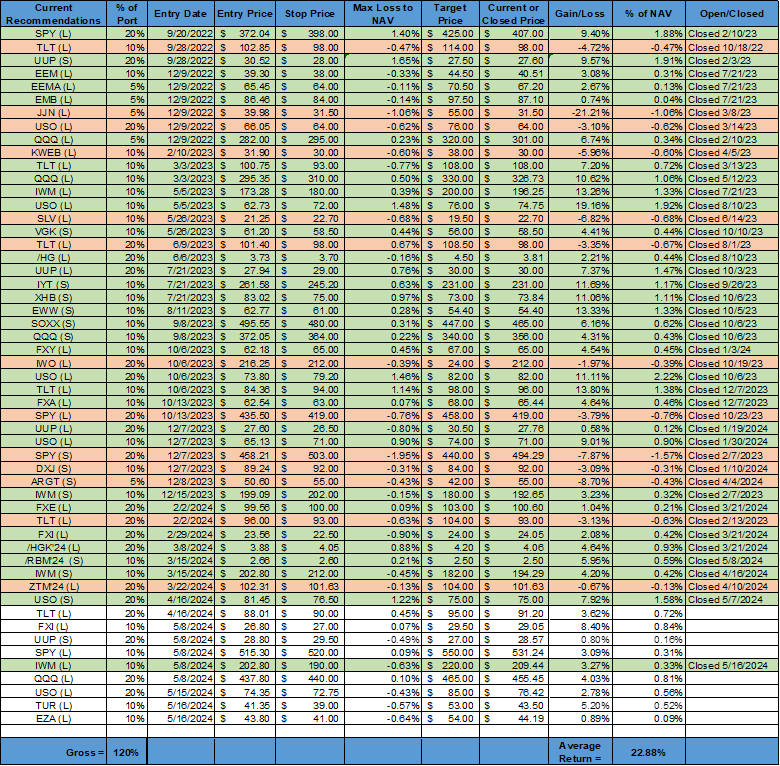Click the 'SOXX (S)' ticker cell

click(53, 323)
